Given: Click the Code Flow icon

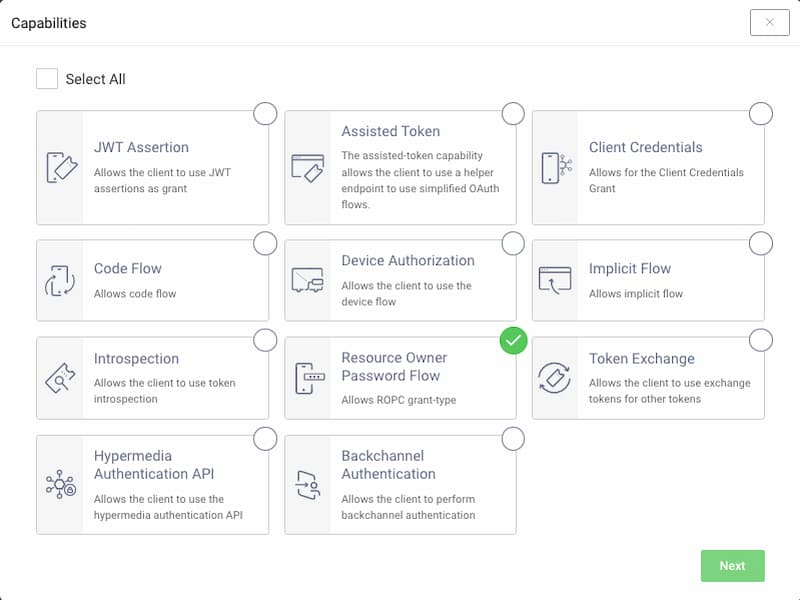Looking at the screenshot, I should (60, 280).
